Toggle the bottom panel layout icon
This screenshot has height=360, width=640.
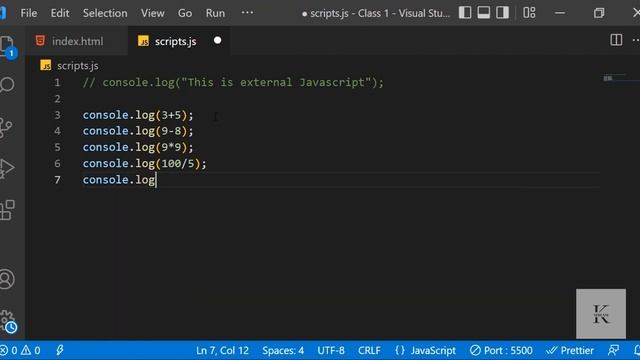coord(484,13)
